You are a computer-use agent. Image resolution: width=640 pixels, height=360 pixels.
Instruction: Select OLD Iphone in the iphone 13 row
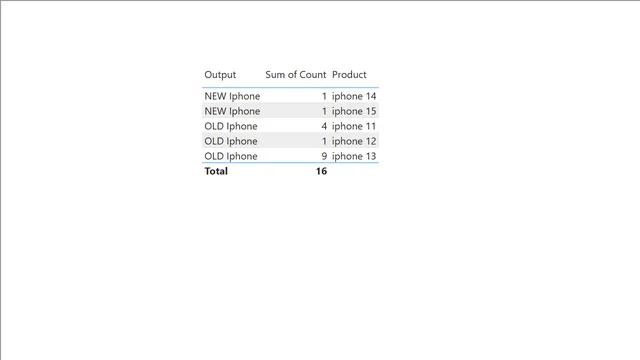[x=231, y=156]
